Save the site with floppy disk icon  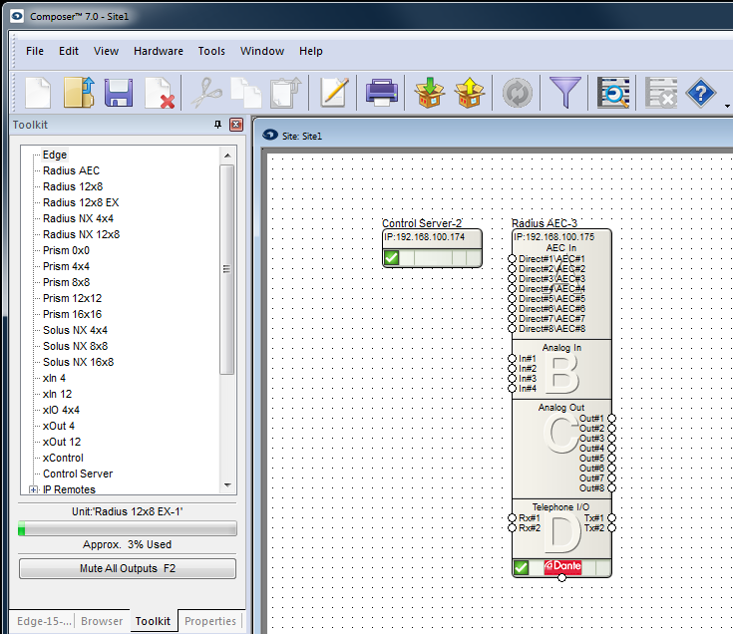118,93
